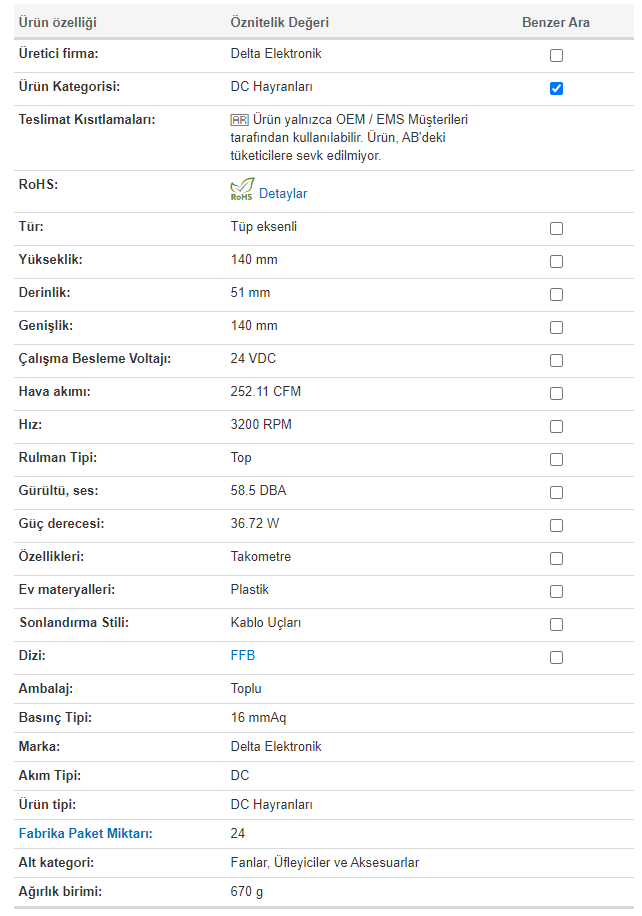Click the RoHS green leaf icon
642x916 pixels.
[242, 189]
